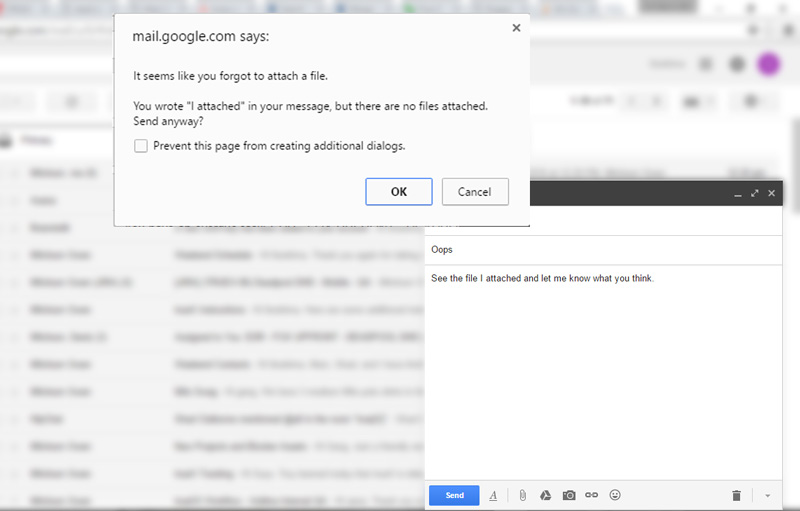Tick the Prevent additional dialogs checkbox
This screenshot has height=511, width=800.
pos(141,146)
